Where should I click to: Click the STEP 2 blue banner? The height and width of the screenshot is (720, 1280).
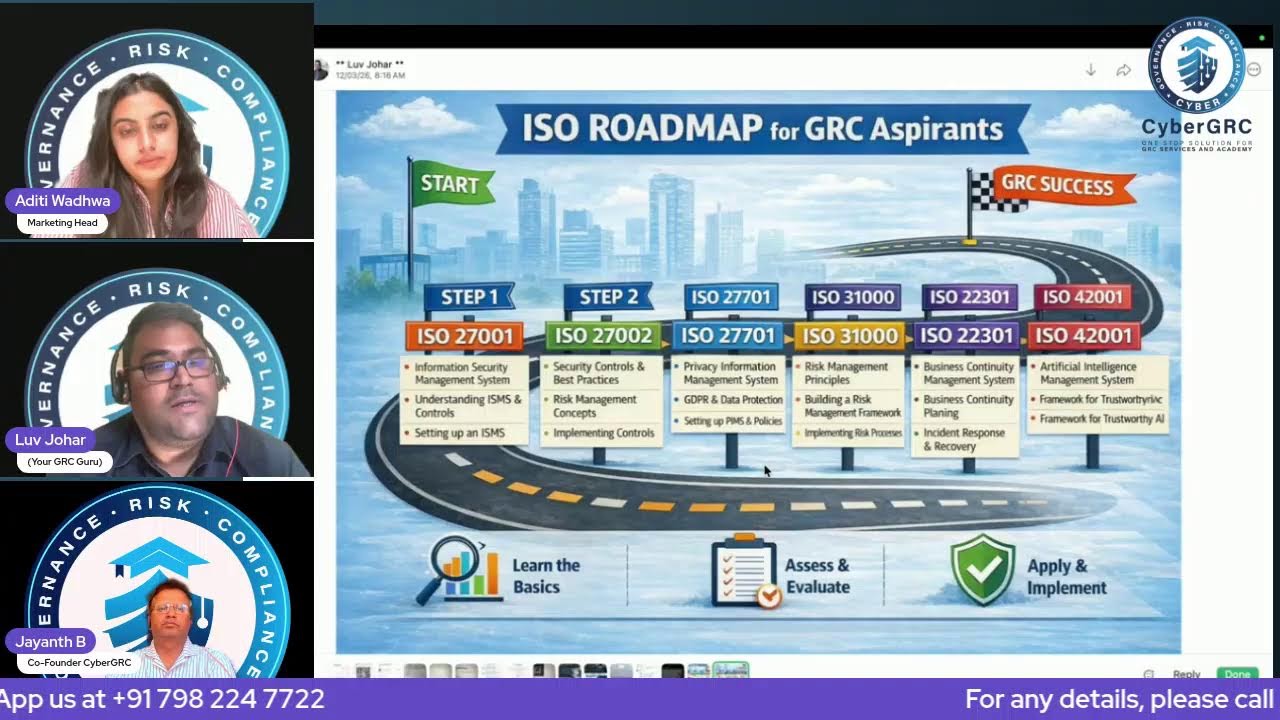608,297
